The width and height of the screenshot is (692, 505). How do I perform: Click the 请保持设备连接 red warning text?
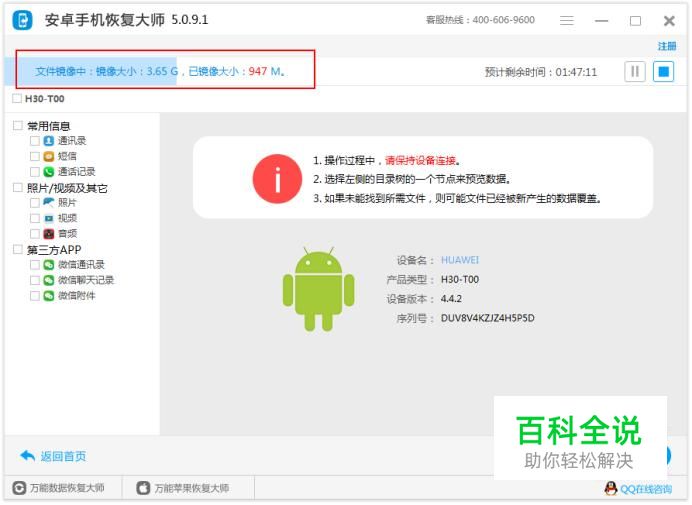[421, 160]
